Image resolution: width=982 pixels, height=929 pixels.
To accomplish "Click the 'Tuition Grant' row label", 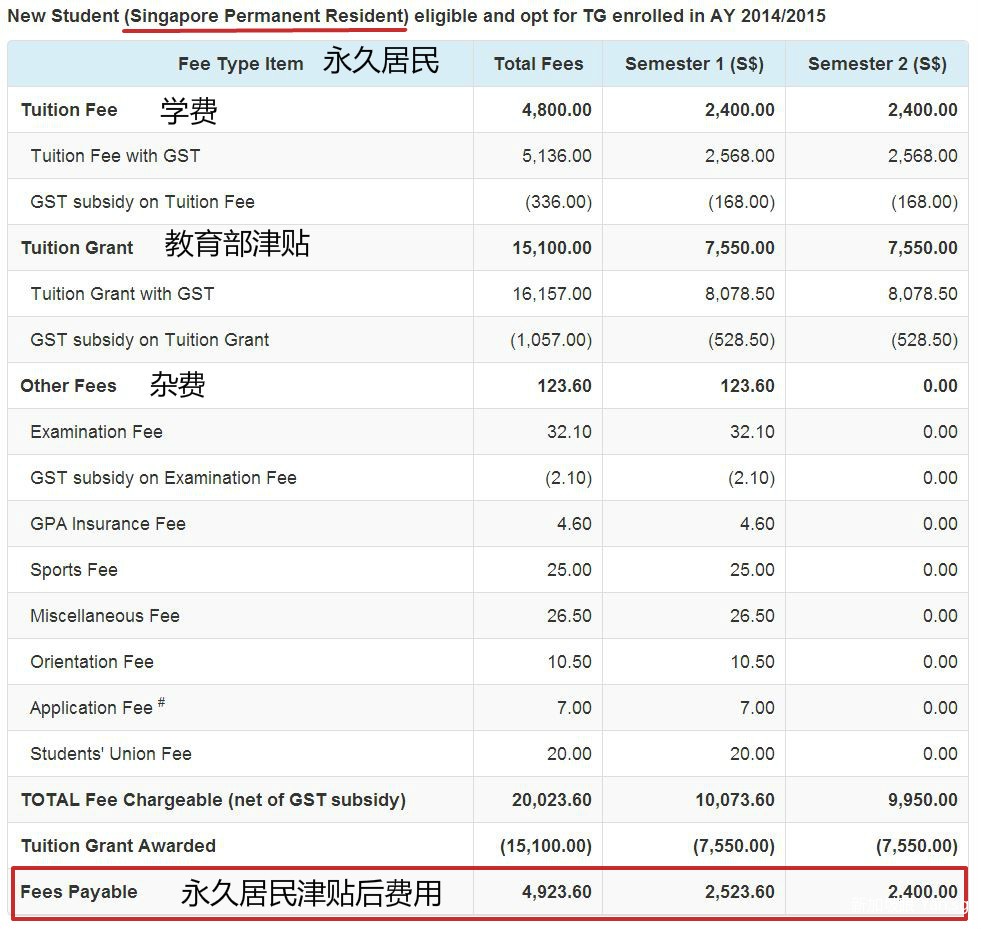I will pyautogui.click(x=77, y=248).
